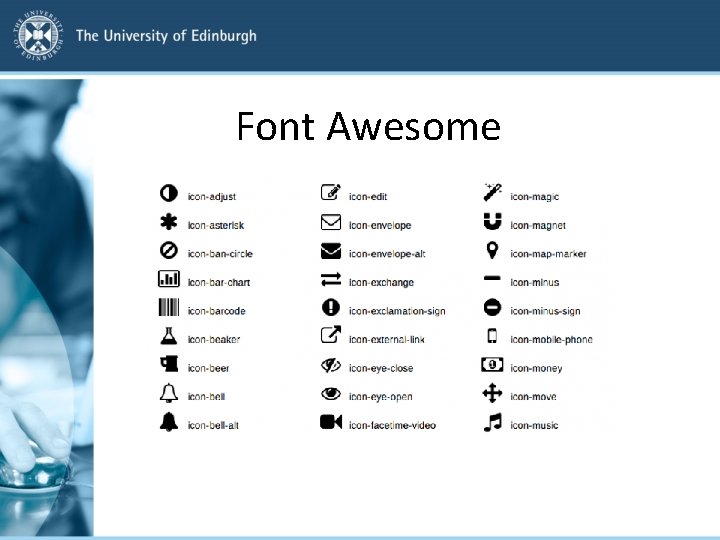
Task: Select the external-link icon
Action: click(x=331, y=335)
